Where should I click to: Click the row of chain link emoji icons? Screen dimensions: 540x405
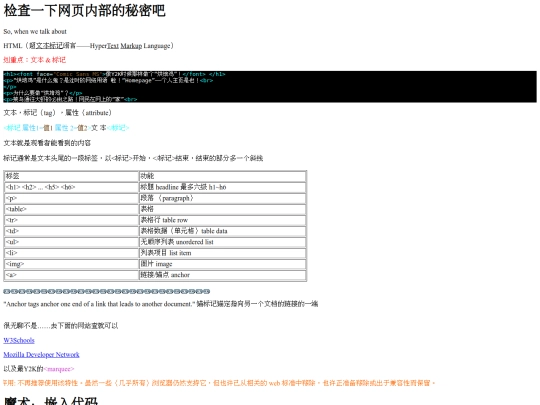point(107,291)
